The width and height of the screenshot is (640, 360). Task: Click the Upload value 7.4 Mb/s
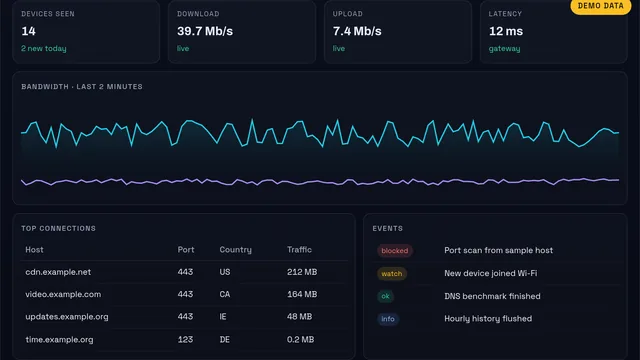[x=357, y=31]
